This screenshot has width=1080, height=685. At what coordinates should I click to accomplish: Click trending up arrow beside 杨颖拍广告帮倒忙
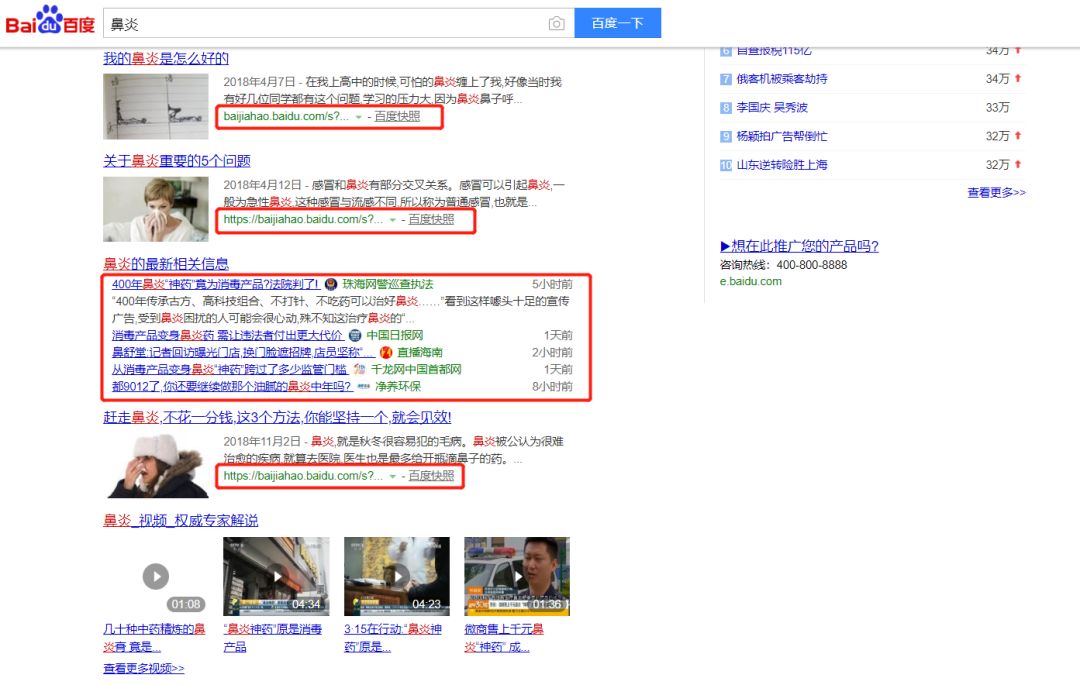click(x=1017, y=136)
